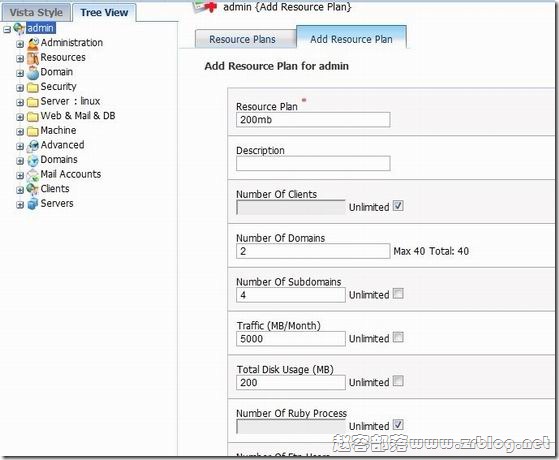This screenshot has width=559, height=460.
Task: Click the Advanced icon in the tree
Action: coord(33,145)
